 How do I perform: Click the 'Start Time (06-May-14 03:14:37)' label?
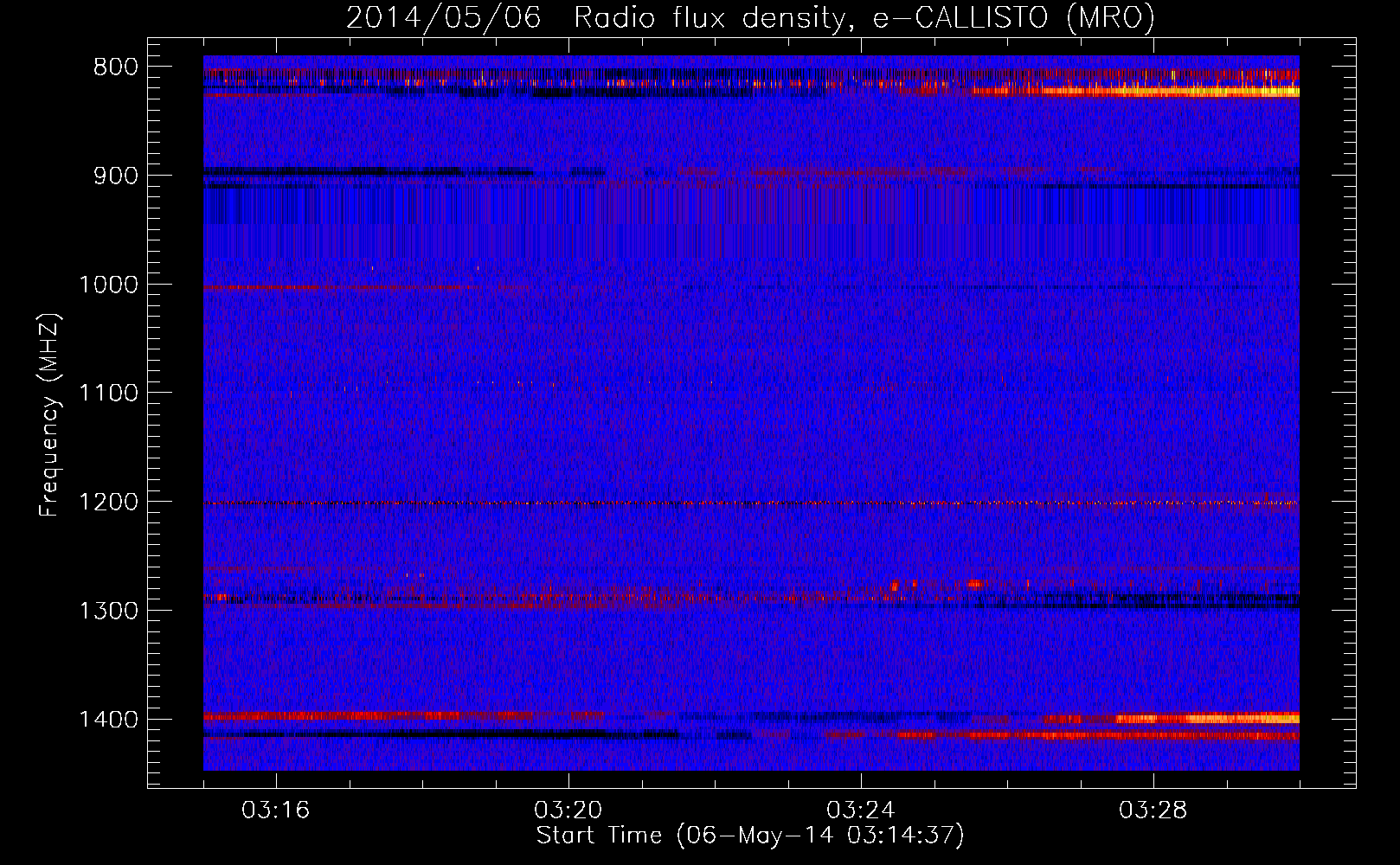click(x=749, y=836)
